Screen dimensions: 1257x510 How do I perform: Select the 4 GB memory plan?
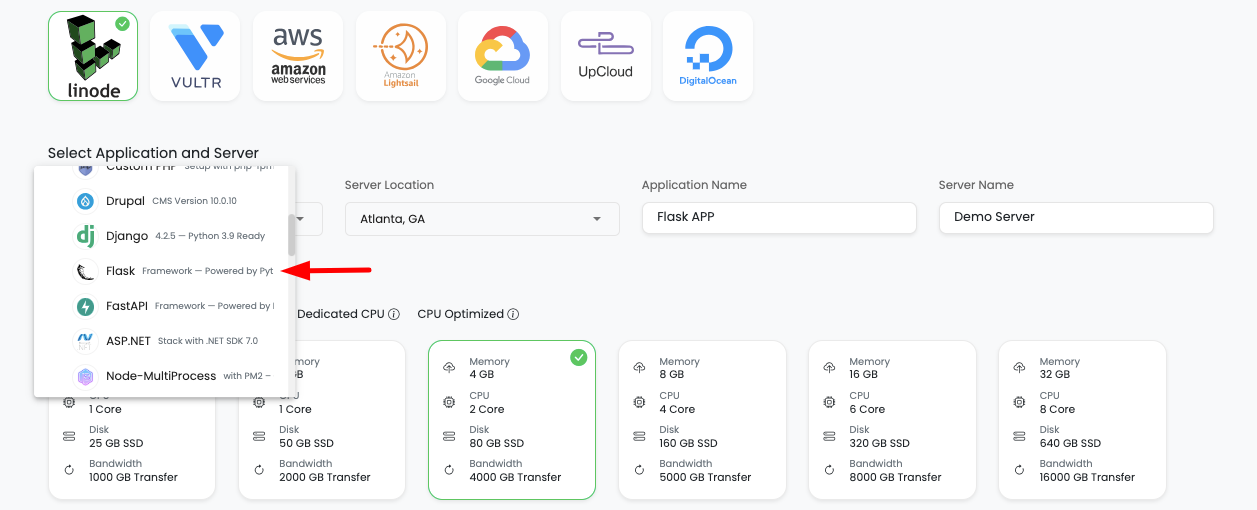512,420
